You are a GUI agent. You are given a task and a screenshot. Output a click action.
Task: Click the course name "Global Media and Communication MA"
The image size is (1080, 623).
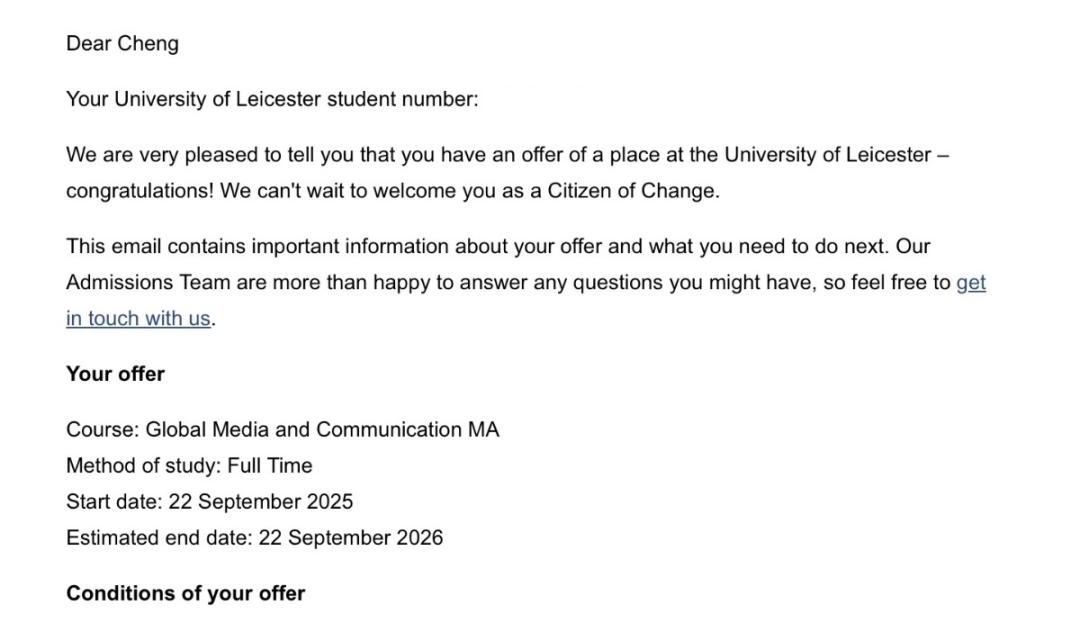pos(322,430)
